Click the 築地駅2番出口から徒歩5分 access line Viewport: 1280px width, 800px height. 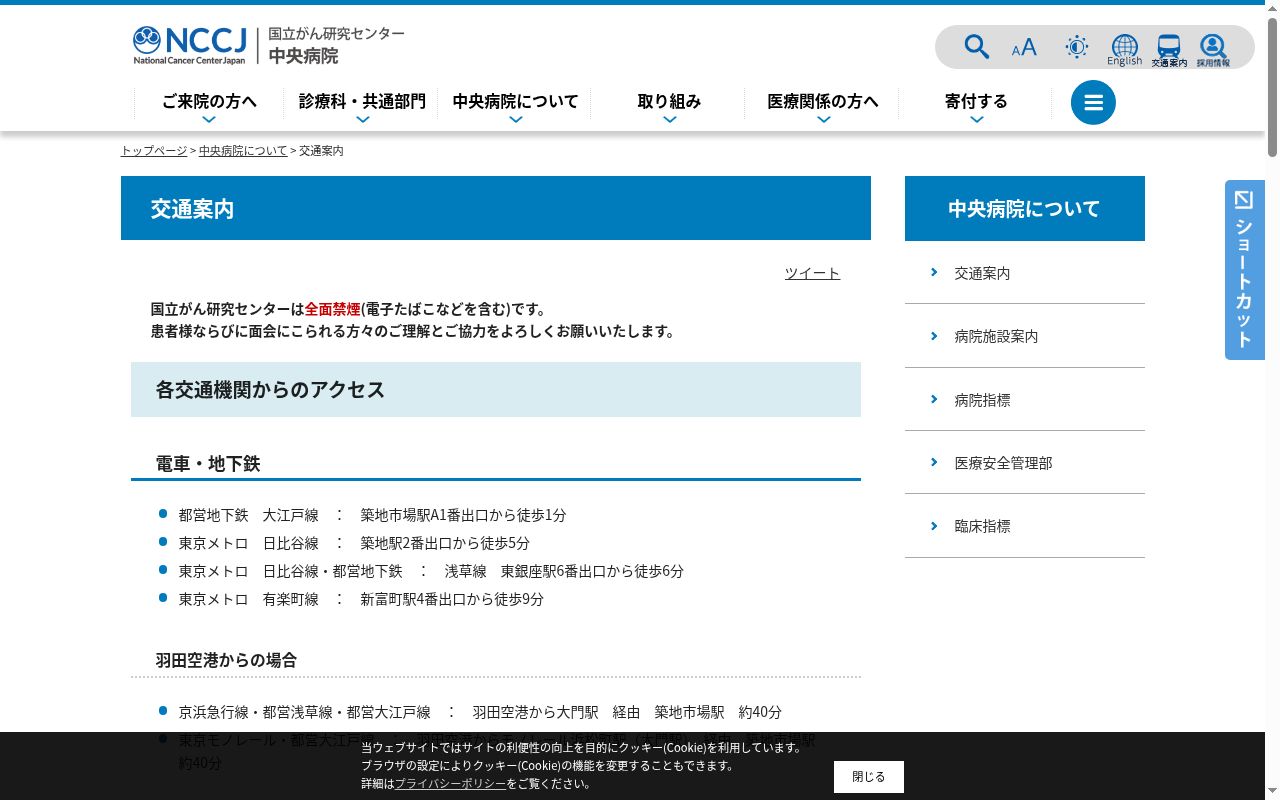click(354, 543)
